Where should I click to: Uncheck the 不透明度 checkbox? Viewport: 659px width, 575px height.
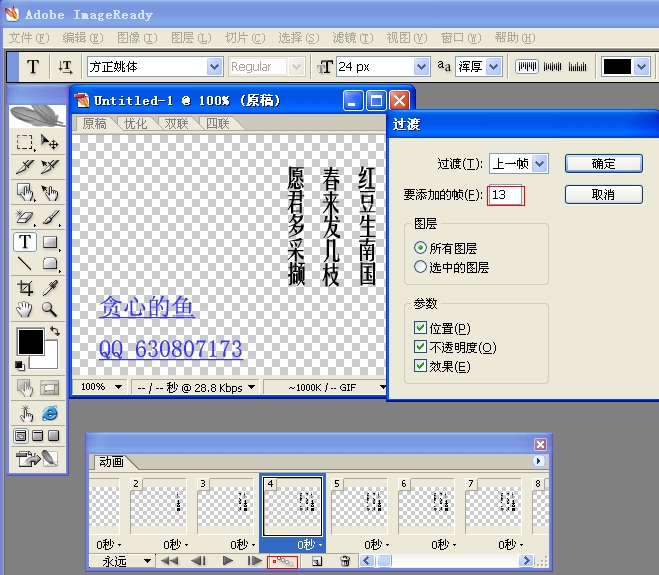[421, 348]
